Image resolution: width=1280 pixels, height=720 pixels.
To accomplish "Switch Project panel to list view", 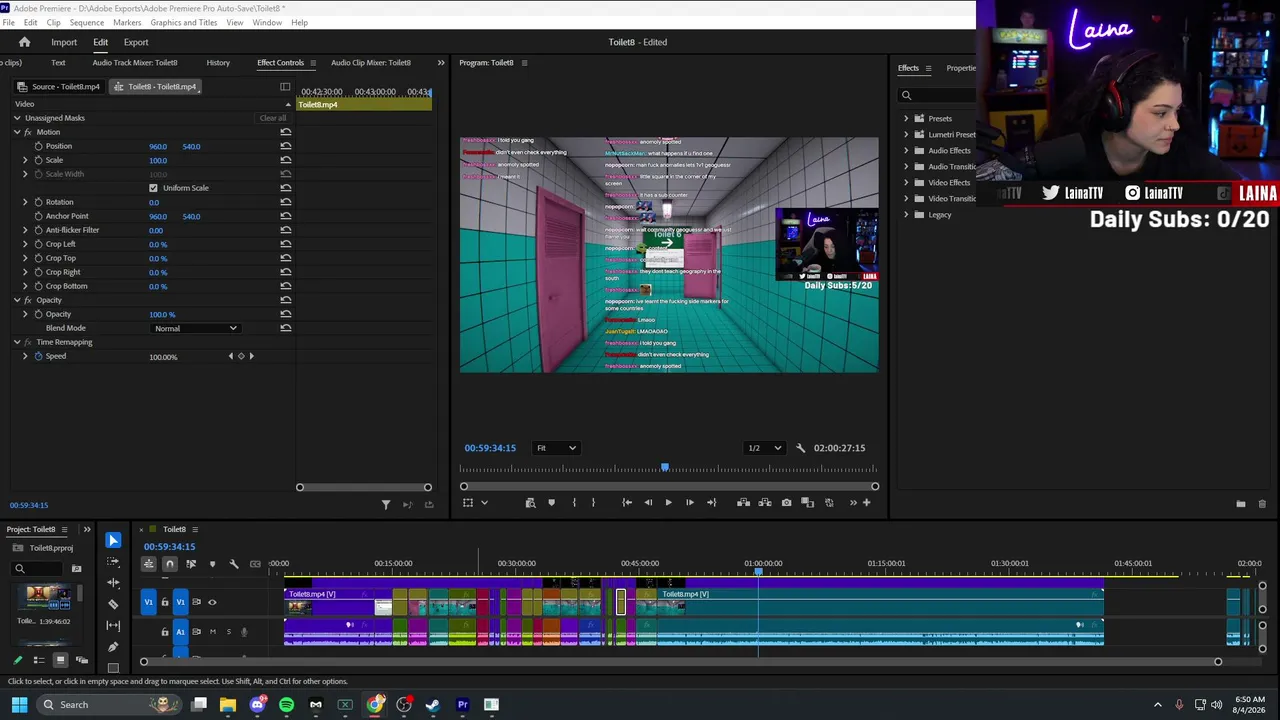I will 38,660.
